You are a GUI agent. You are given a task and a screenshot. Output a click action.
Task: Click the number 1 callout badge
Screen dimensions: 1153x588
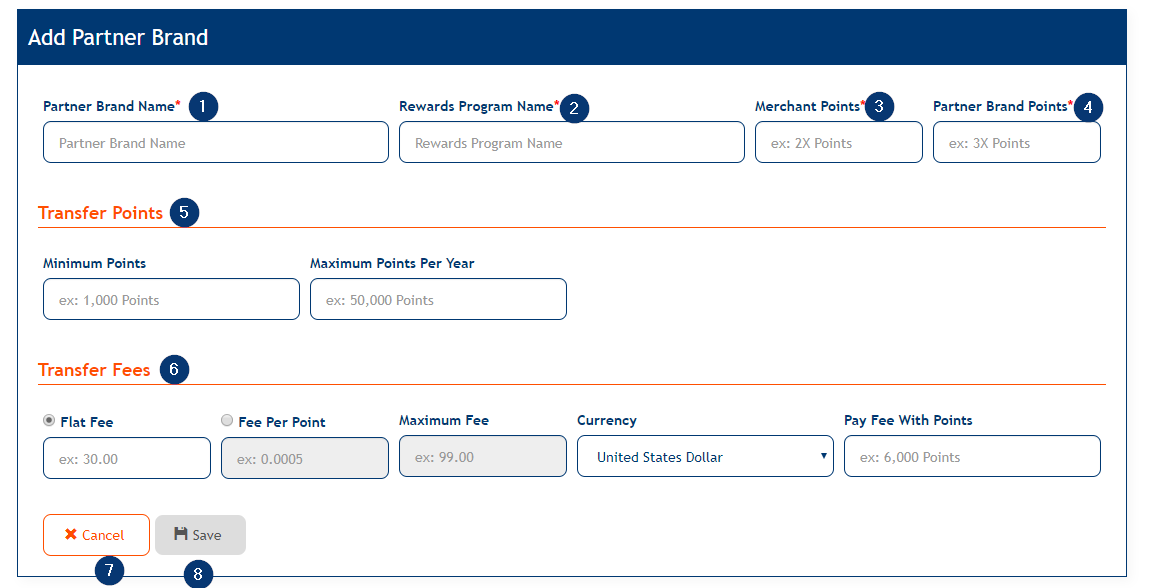click(203, 106)
